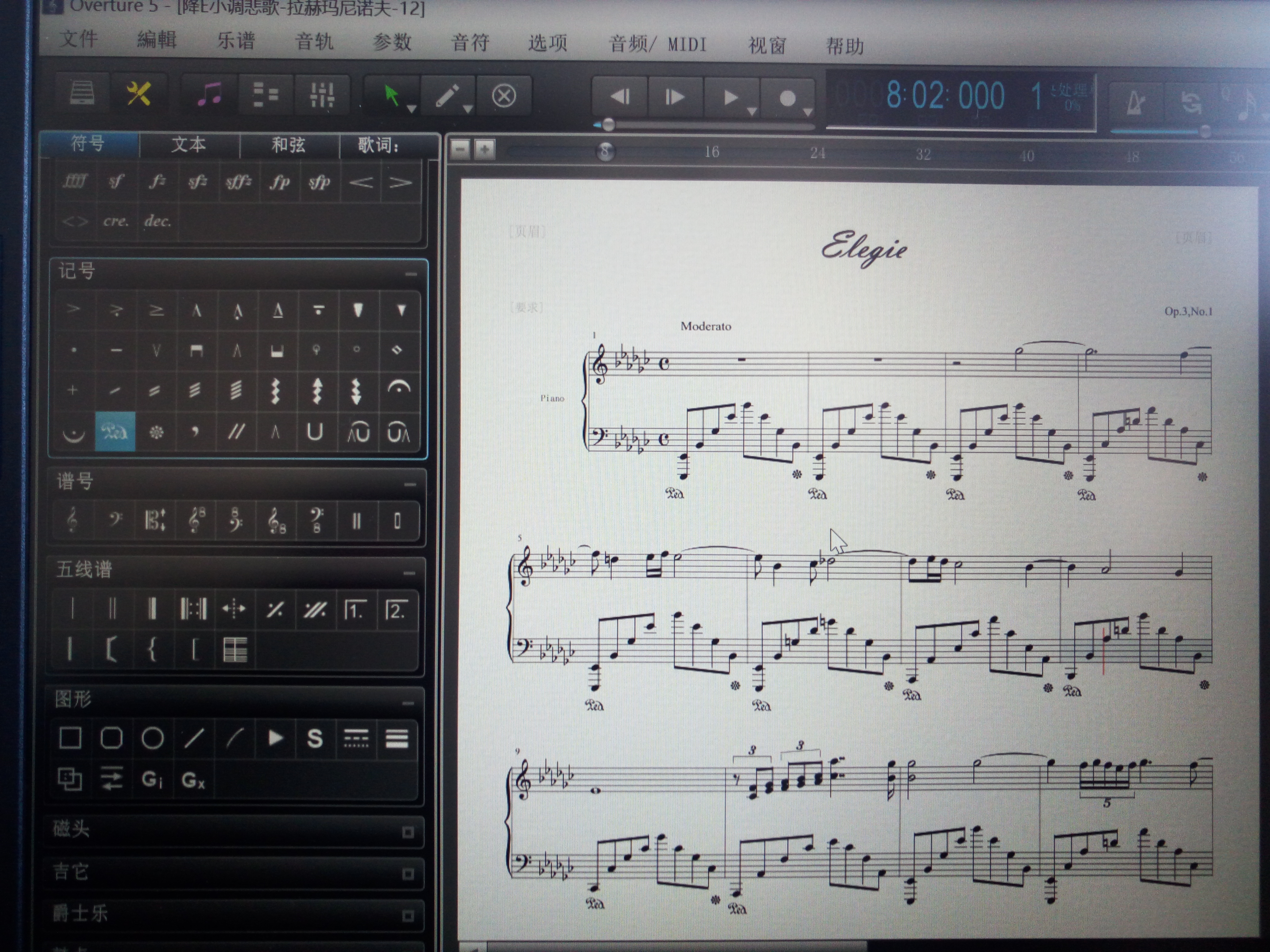The height and width of the screenshot is (952, 1270).
Task: Click the purple music notes toolbar icon
Action: pos(209,95)
